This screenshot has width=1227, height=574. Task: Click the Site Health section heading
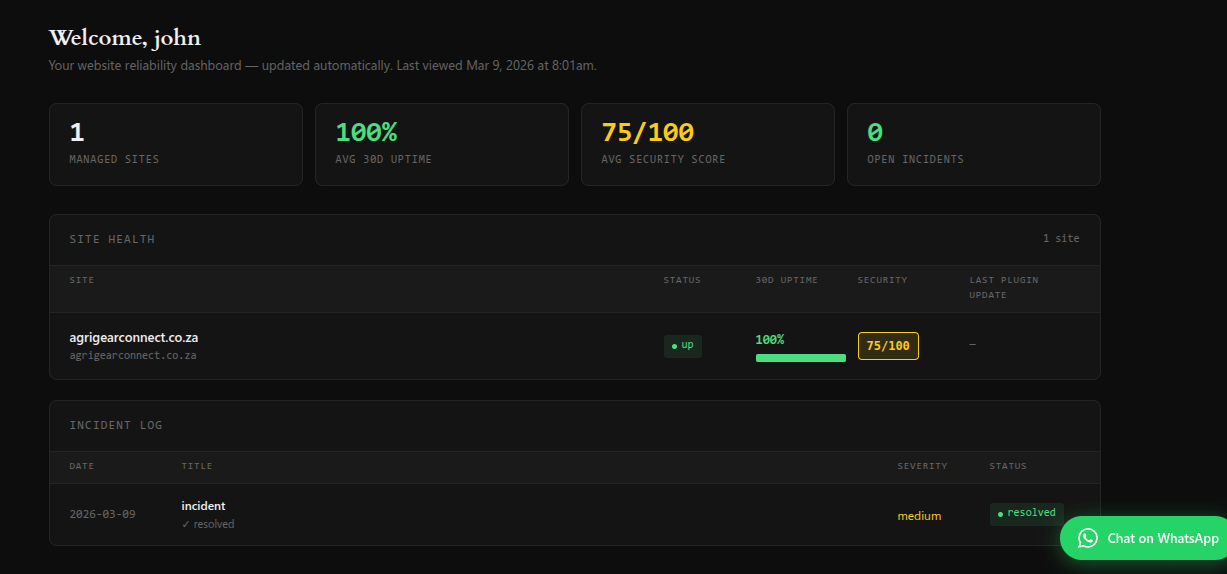pos(112,239)
